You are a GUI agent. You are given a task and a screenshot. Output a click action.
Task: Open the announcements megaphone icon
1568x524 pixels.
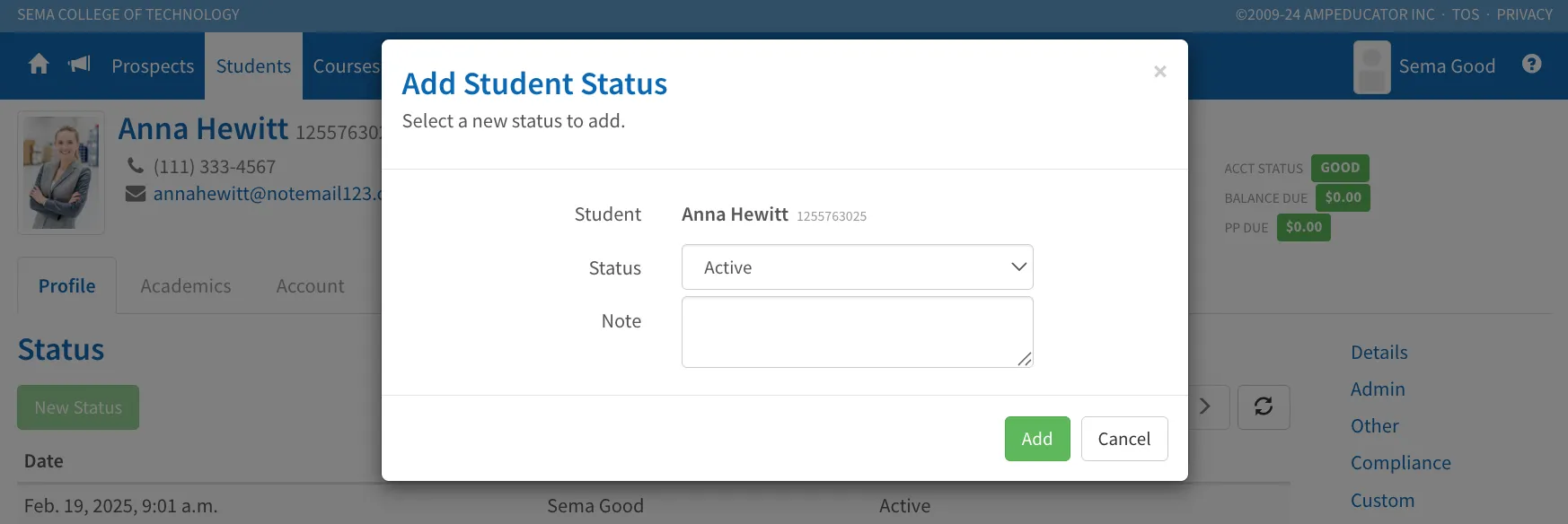tap(80, 65)
